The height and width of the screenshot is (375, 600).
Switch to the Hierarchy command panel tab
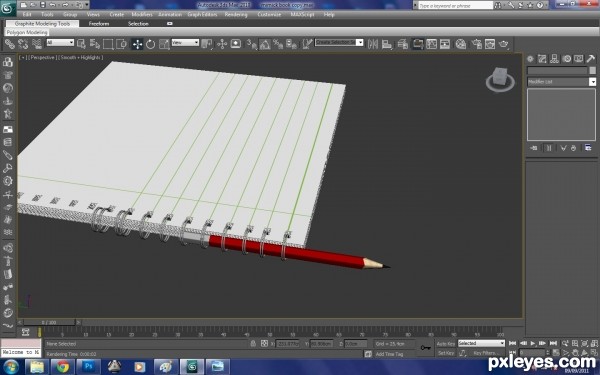pyautogui.click(x=554, y=59)
